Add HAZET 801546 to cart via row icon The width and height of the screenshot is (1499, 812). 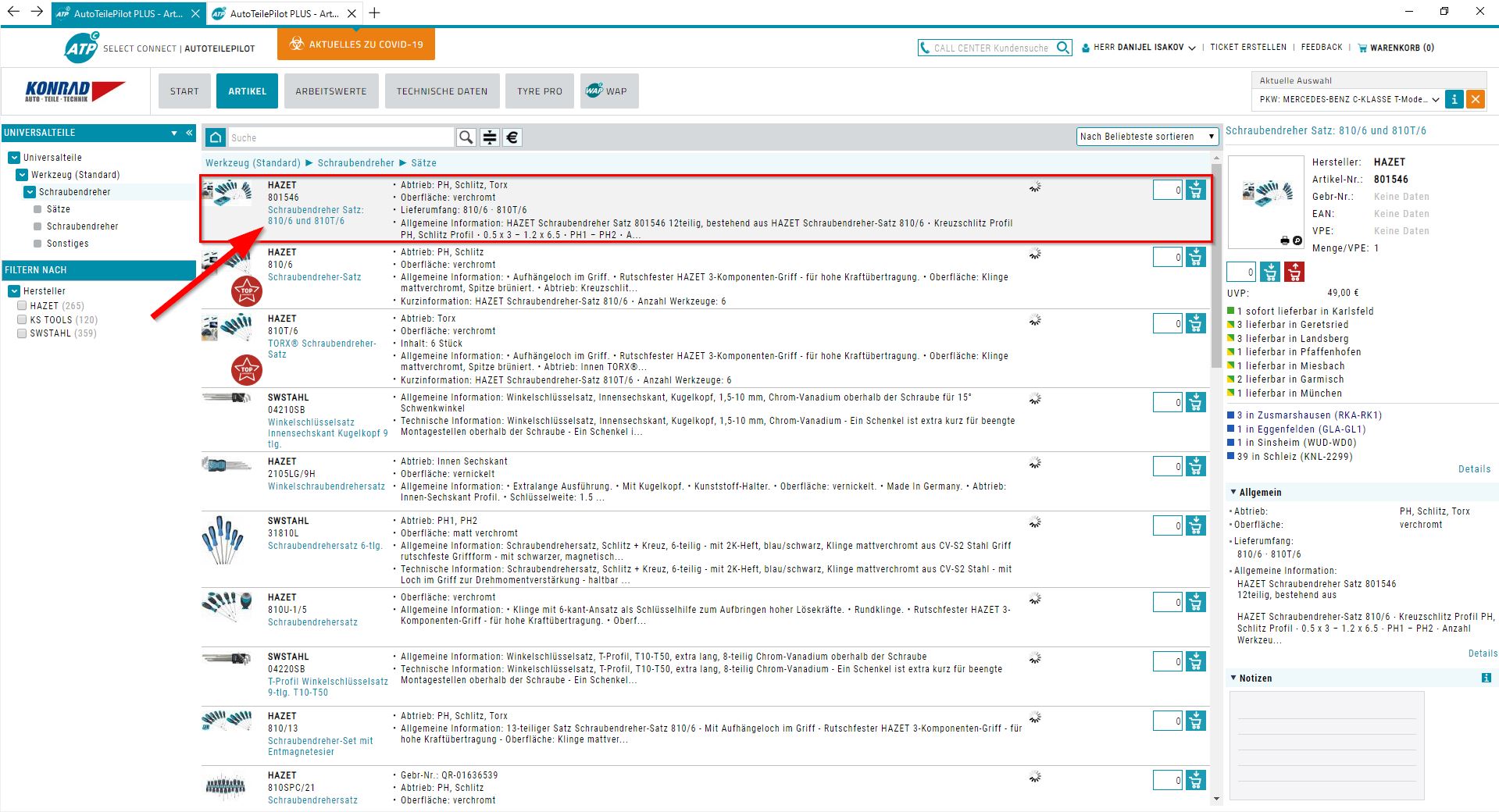(x=1195, y=190)
